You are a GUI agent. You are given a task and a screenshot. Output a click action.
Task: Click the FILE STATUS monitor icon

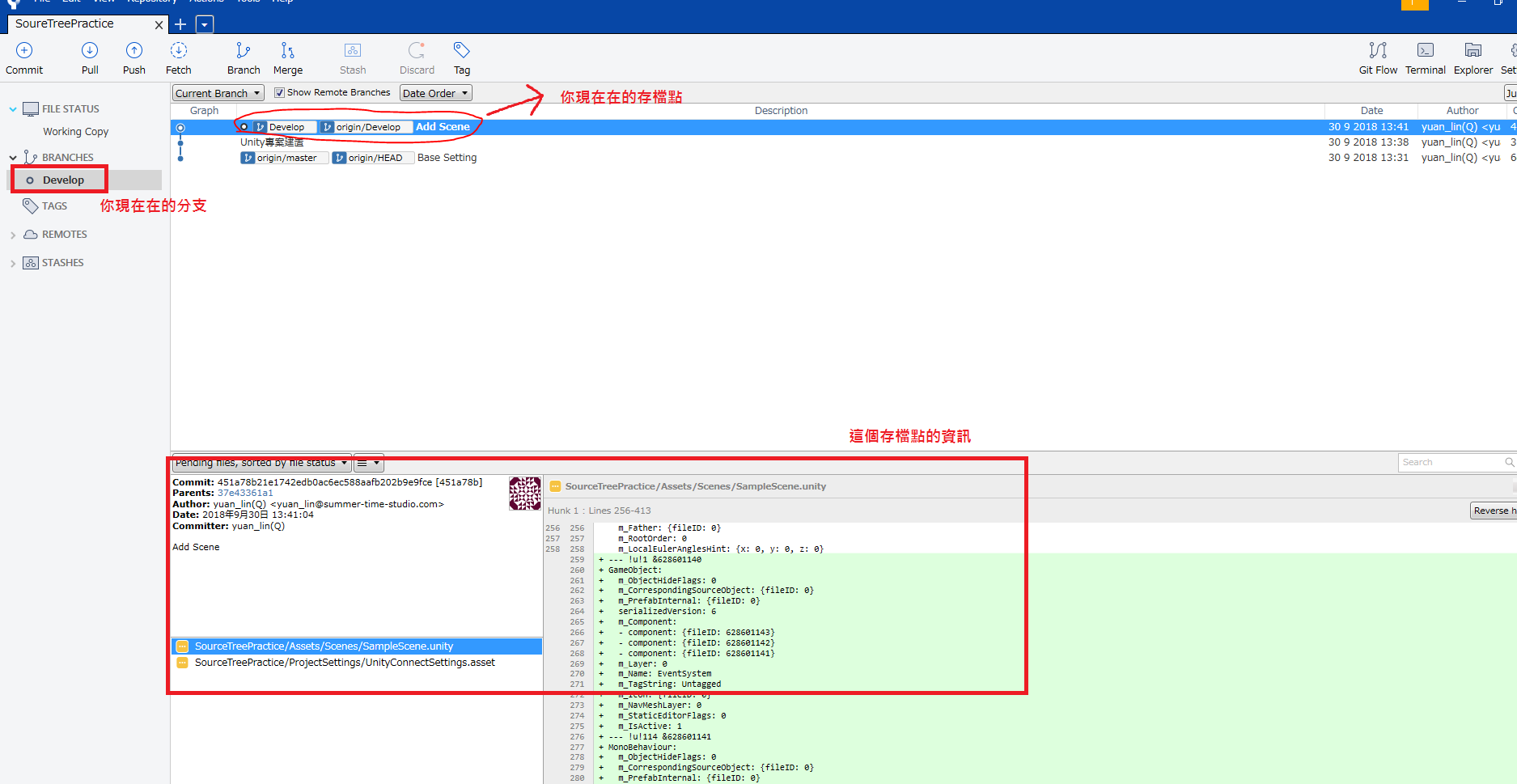(x=31, y=109)
